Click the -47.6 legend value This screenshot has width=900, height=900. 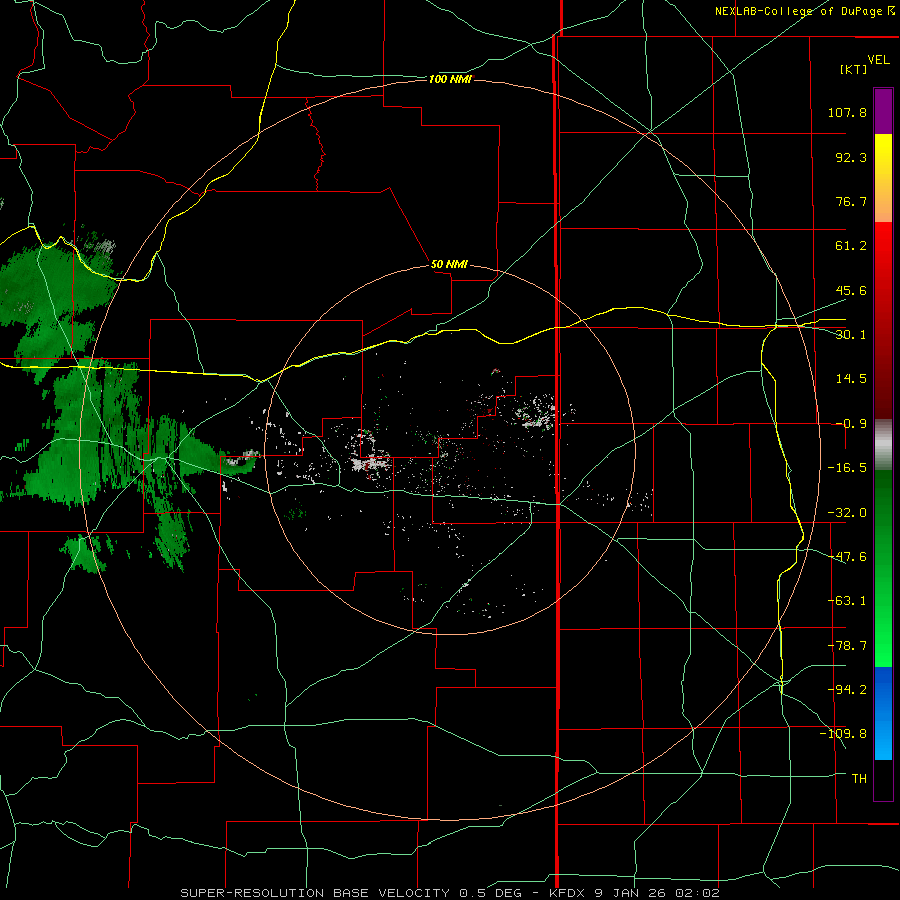point(847,557)
